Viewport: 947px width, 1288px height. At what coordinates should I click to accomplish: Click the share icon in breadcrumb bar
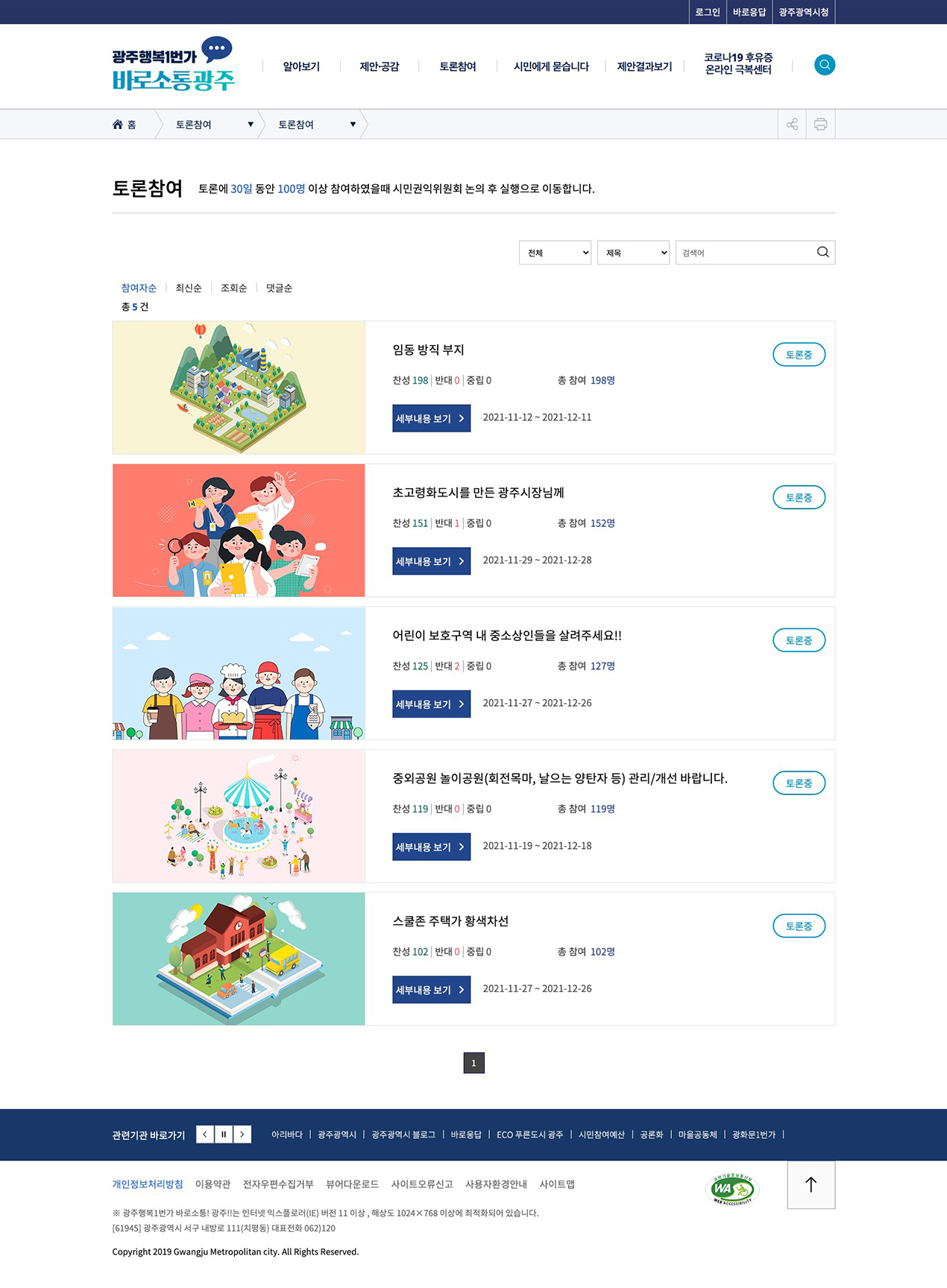(x=792, y=124)
